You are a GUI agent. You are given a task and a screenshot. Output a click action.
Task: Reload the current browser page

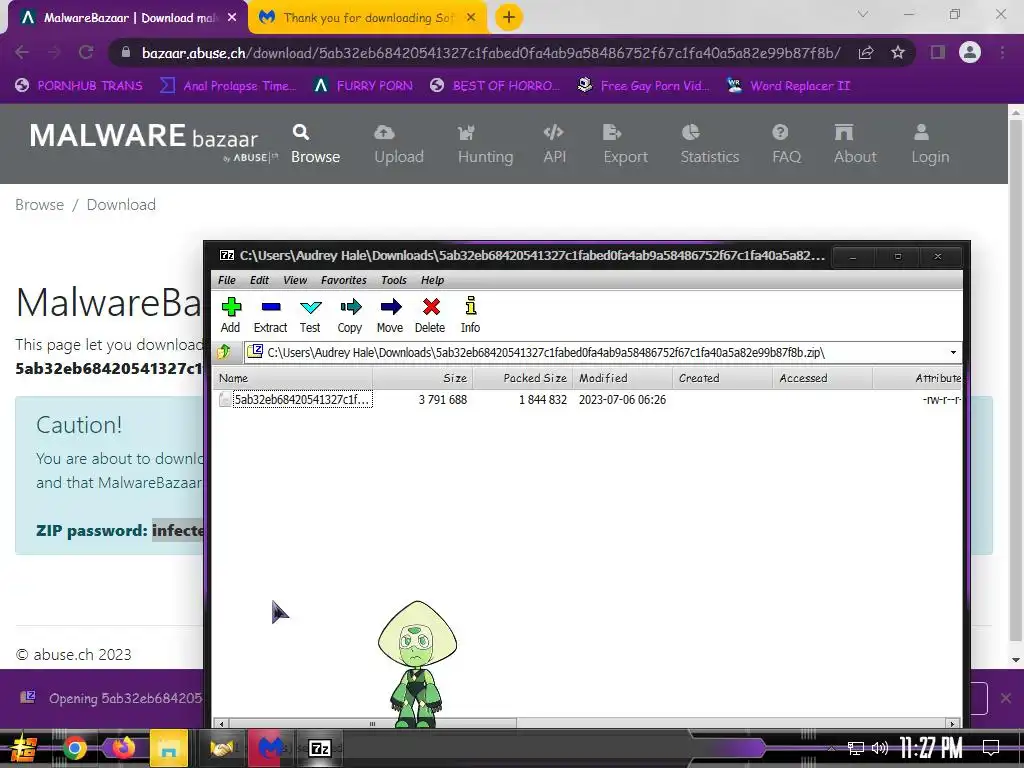point(86,52)
